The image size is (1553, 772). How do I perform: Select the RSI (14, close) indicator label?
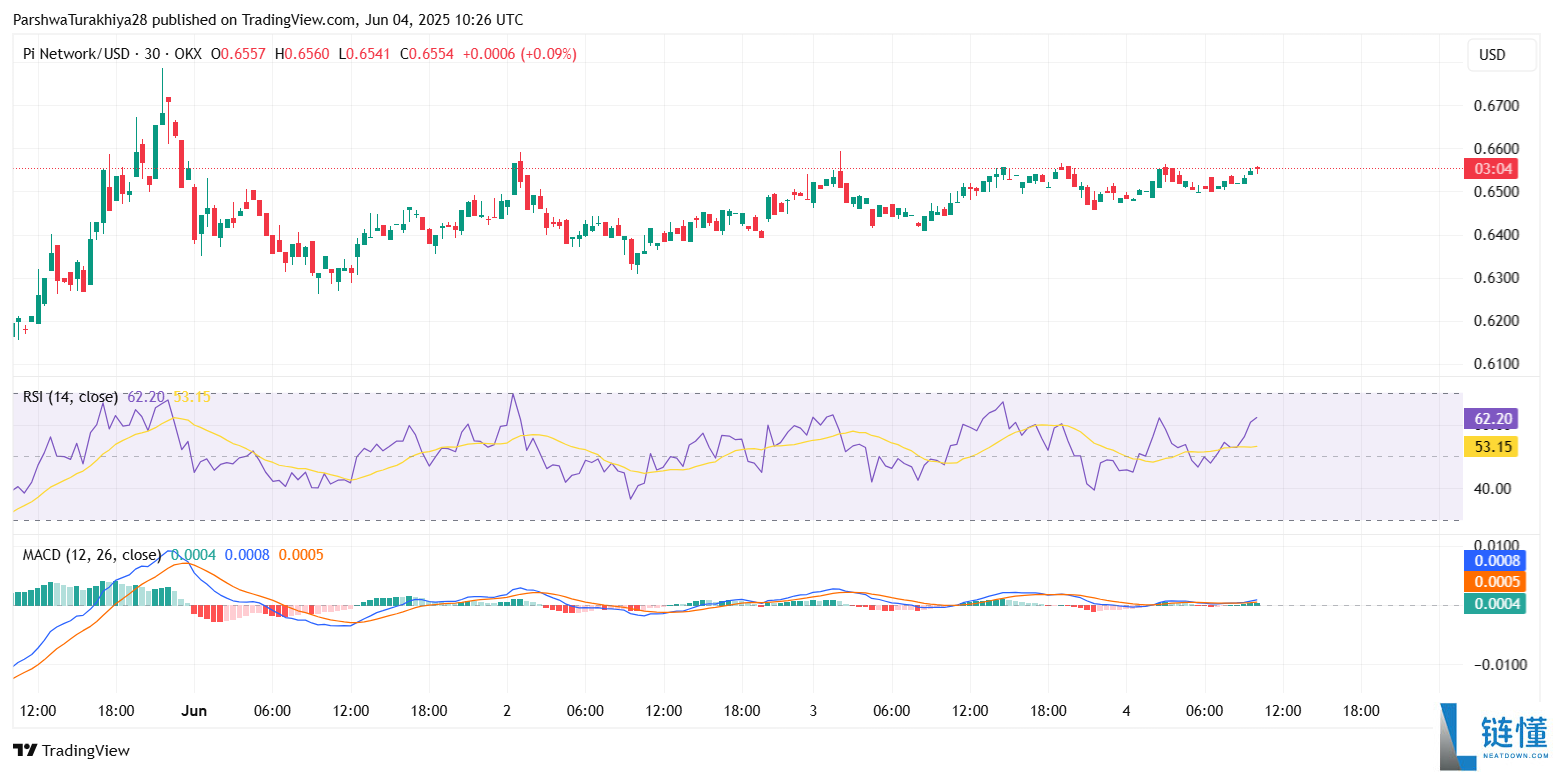click(70, 397)
